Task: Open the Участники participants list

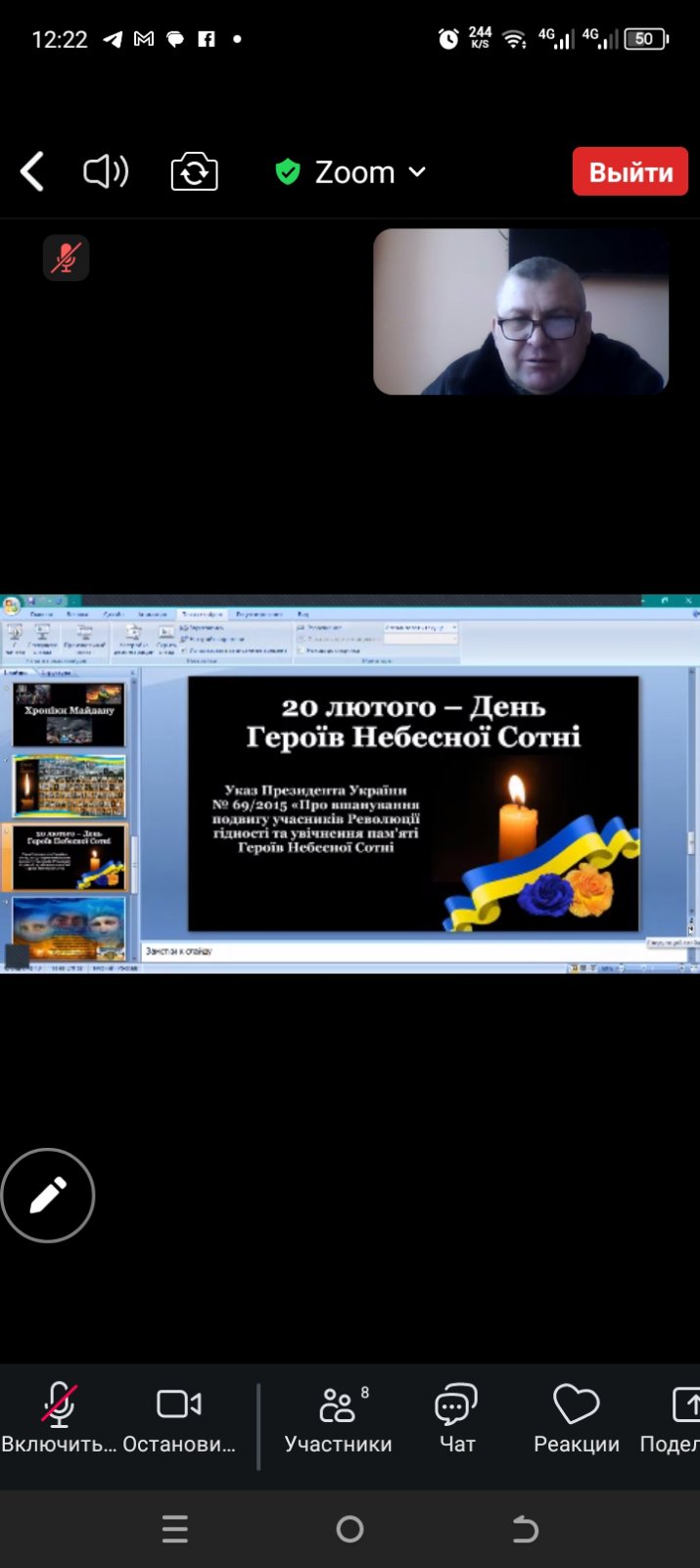Action: point(338,1418)
